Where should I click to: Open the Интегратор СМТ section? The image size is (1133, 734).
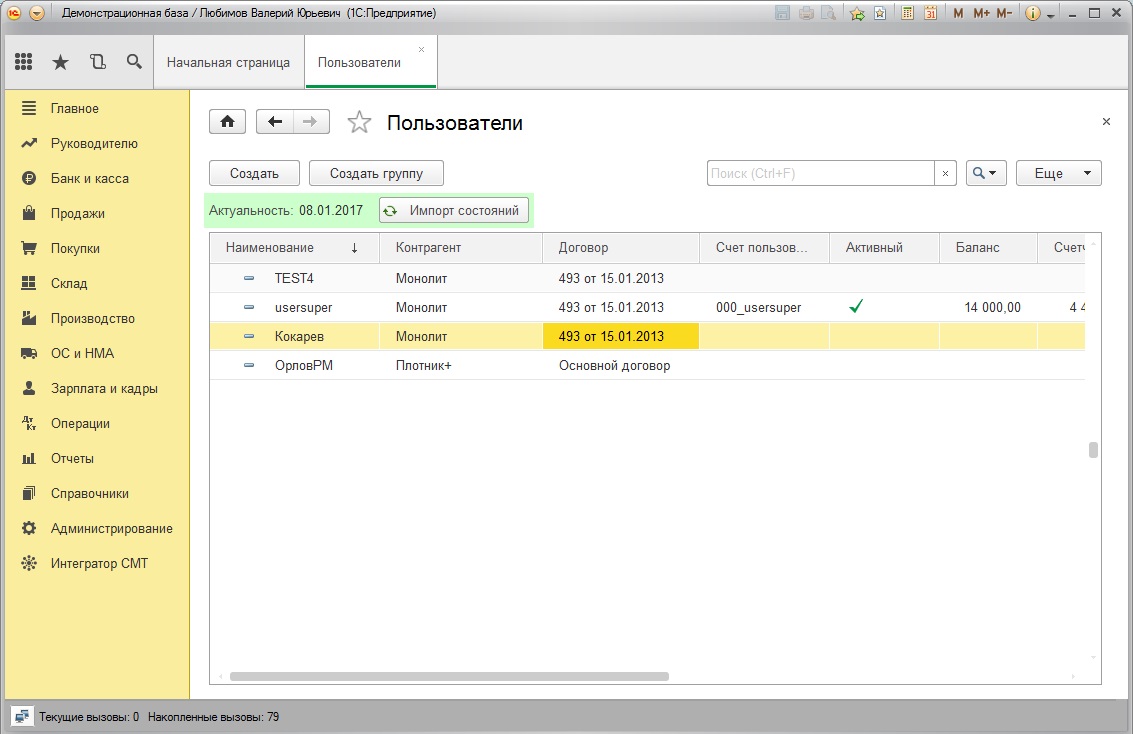99,564
